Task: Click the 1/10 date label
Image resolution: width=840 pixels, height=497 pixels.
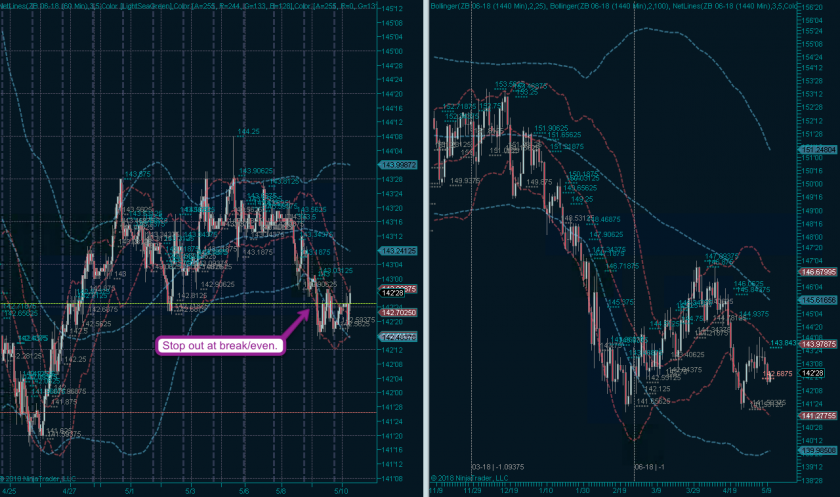Action: 546,490
